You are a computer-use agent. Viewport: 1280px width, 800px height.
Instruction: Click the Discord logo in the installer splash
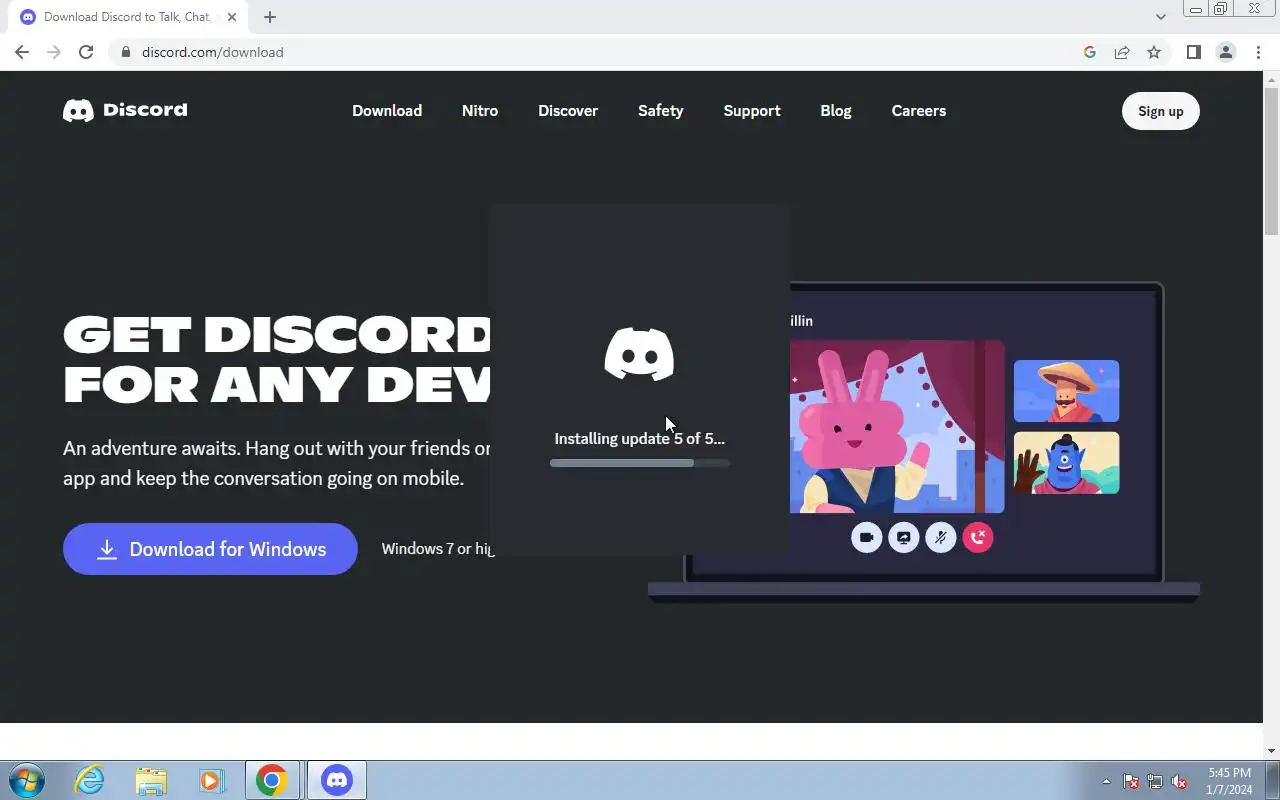(x=639, y=354)
